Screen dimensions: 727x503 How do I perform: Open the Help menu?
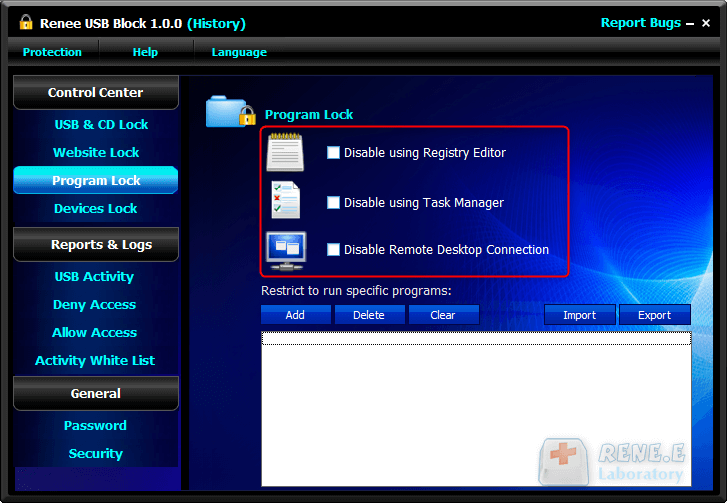tap(145, 52)
